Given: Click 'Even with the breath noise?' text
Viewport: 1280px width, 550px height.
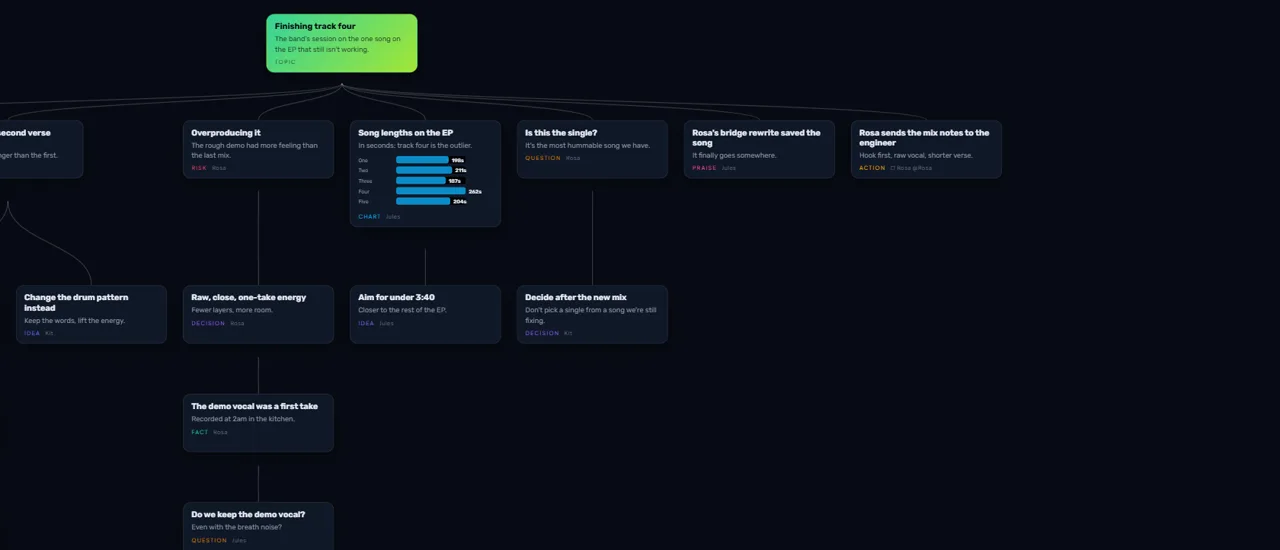Looking at the screenshot, I should (238, 527).
